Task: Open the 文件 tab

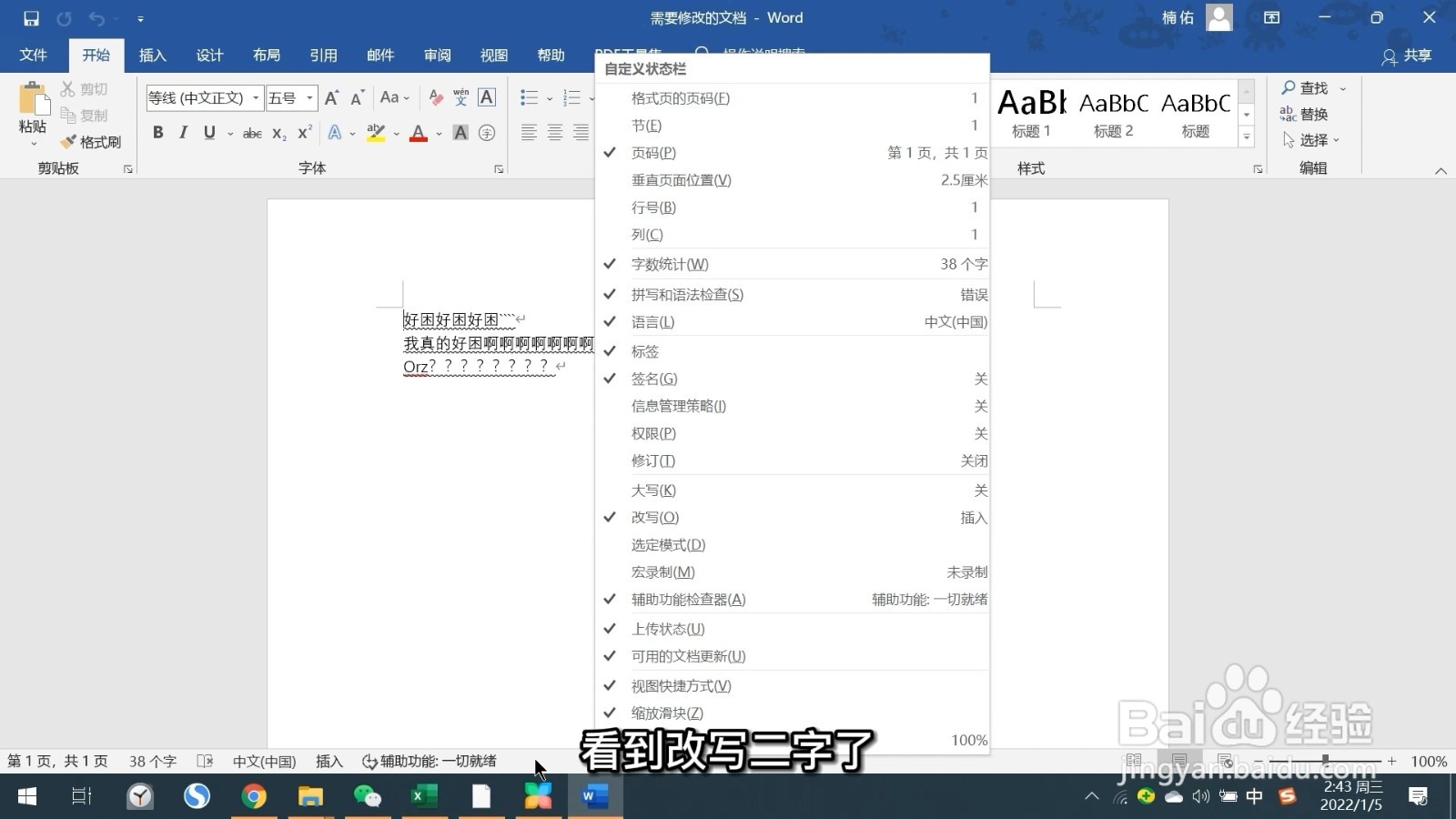Action: (33, 55)
